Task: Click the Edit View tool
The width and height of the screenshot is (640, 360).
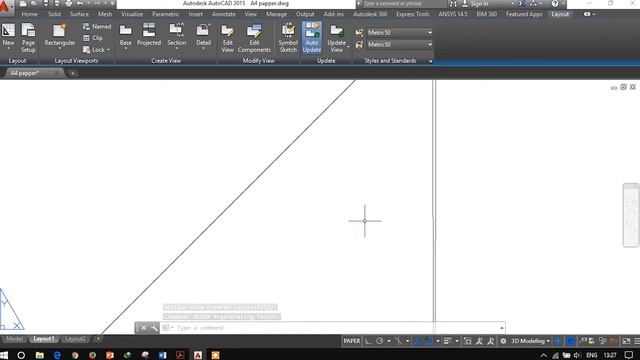Action: 227,38
